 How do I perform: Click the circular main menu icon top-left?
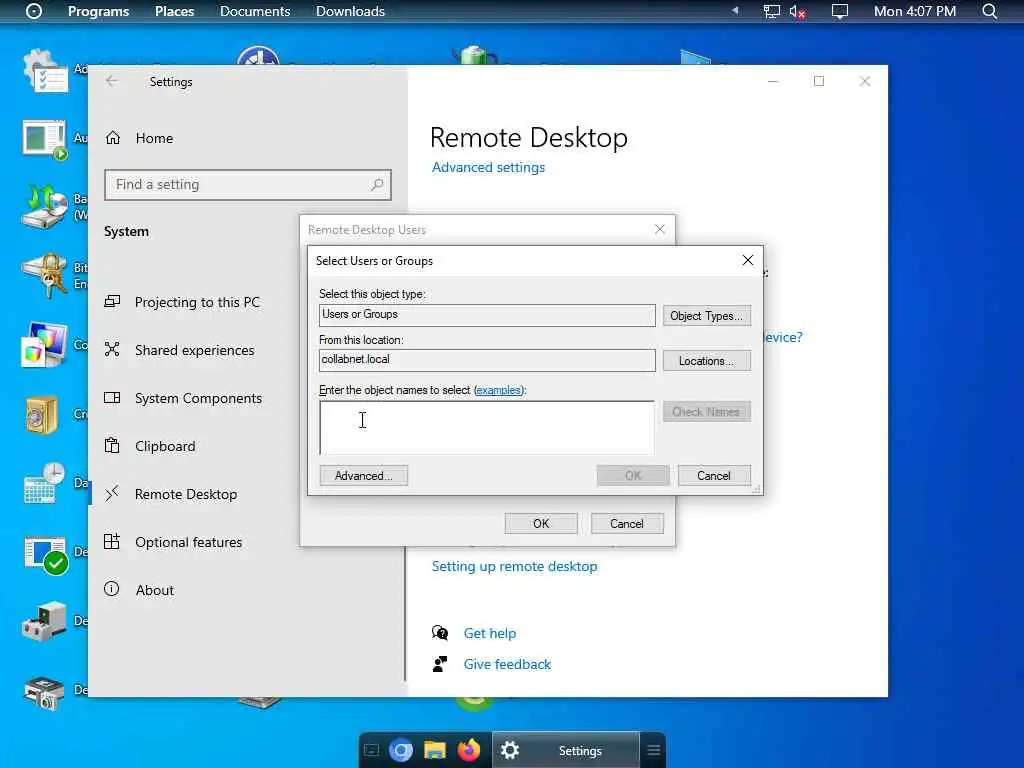[34, 11]
